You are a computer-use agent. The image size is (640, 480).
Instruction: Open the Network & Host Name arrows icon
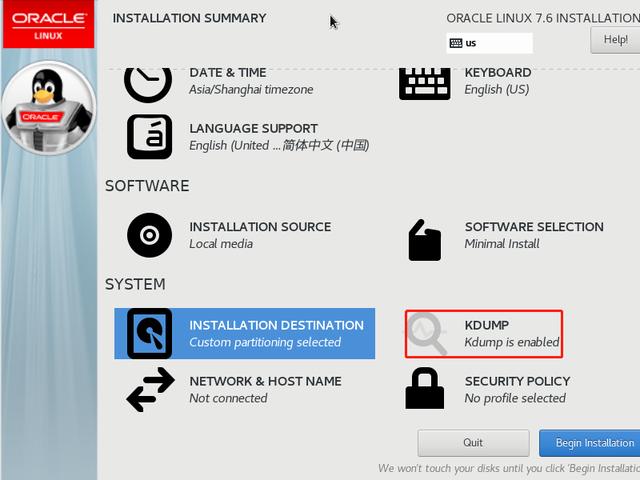click(x=150, y=389)
